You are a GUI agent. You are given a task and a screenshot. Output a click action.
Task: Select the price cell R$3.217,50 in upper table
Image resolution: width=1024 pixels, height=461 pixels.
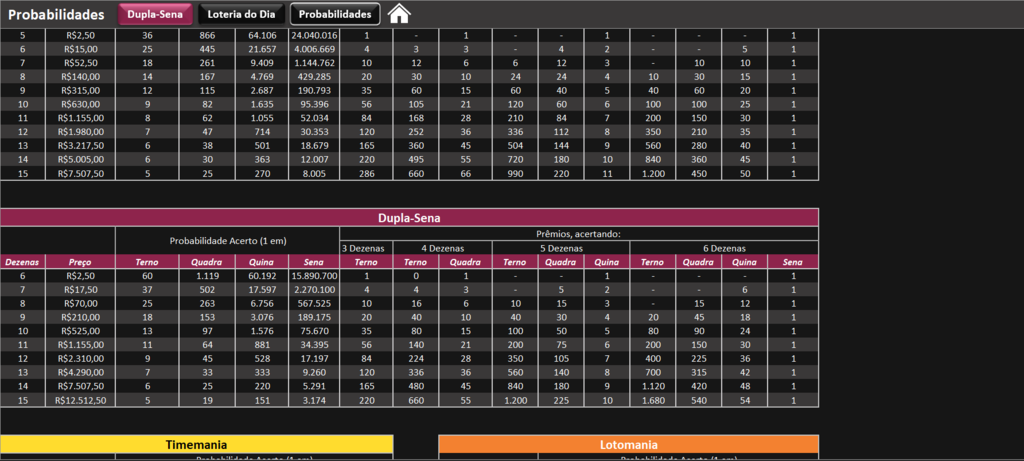coord(80,146)
